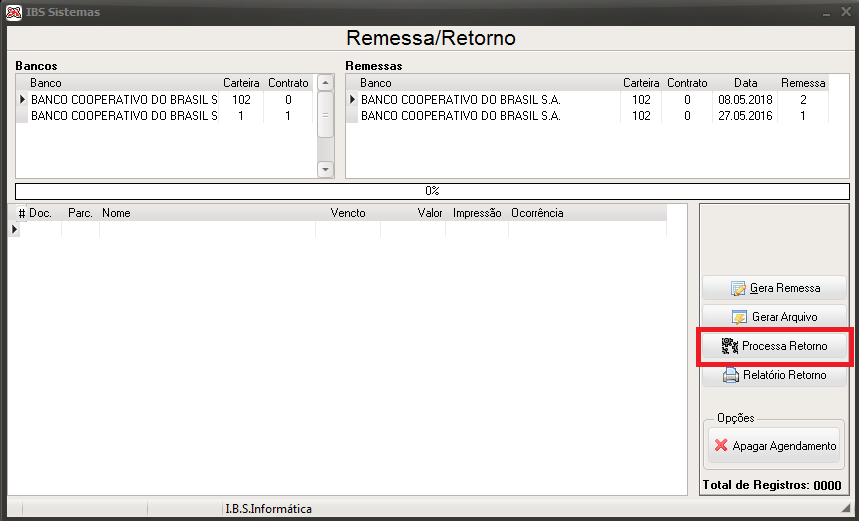Click the empty first row's Nome cell
Viewport: 859px width, 521px height.
pos(208,229)
